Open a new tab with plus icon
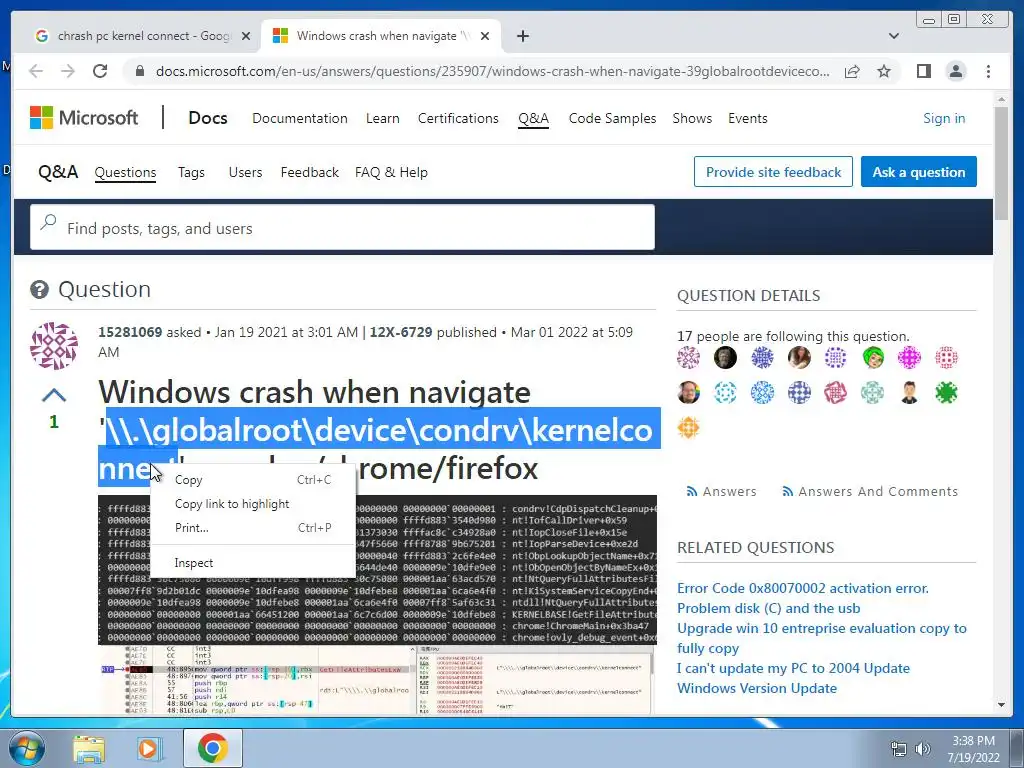 click(x=522, y=36)
